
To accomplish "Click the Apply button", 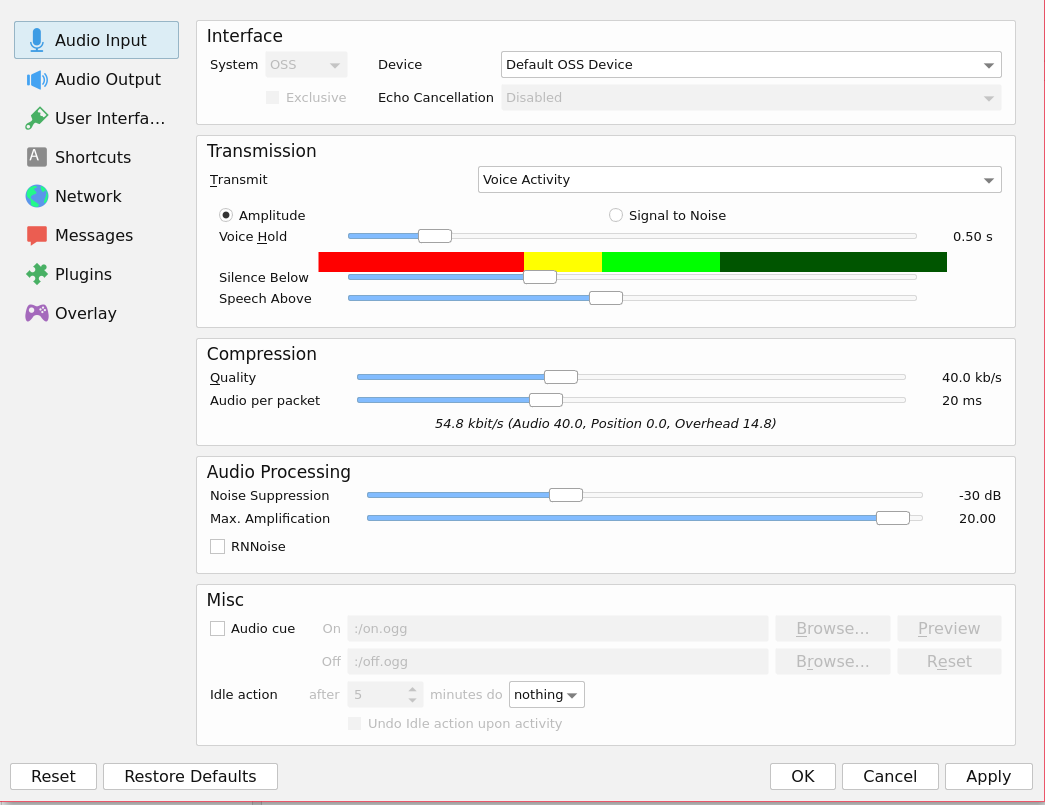I will click(x=988, y=776).
